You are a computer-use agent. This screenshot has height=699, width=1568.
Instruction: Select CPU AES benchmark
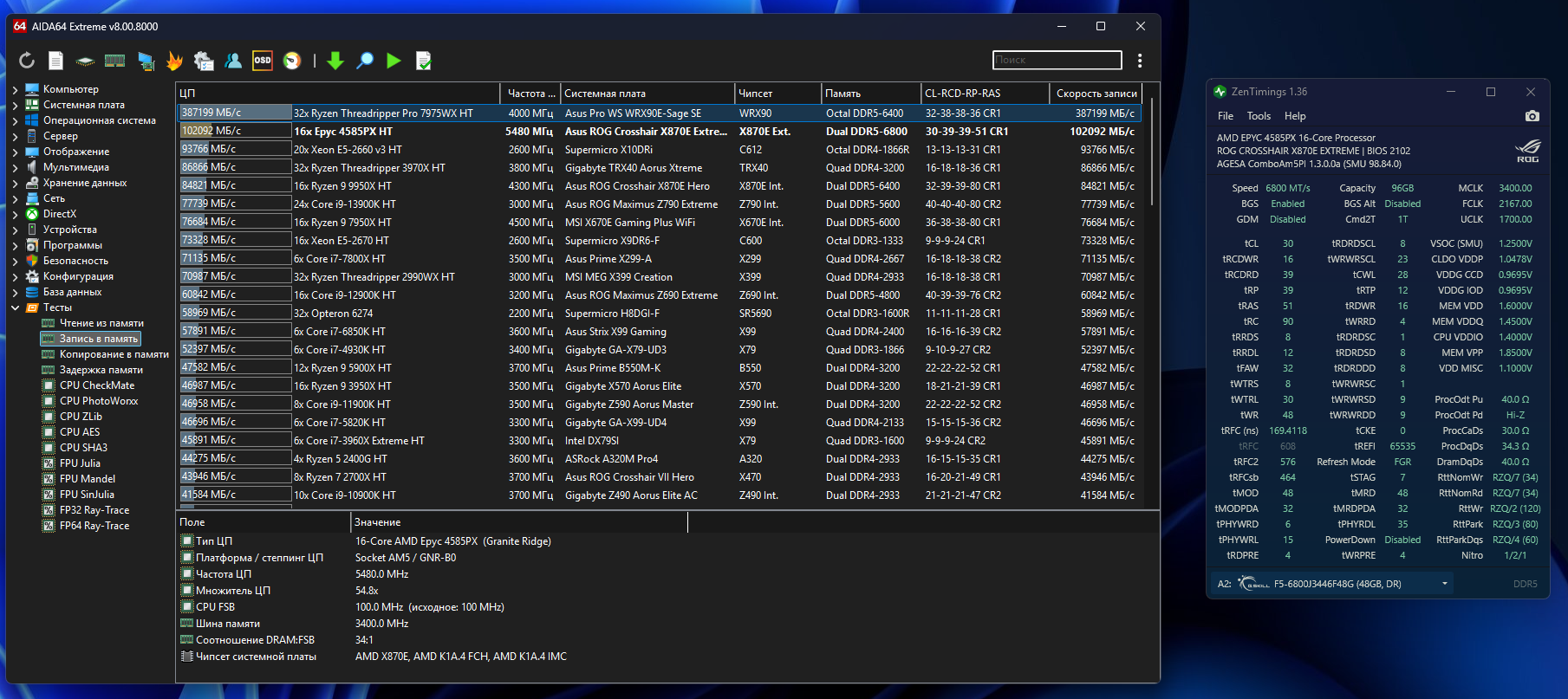click(x=80, y=432)
